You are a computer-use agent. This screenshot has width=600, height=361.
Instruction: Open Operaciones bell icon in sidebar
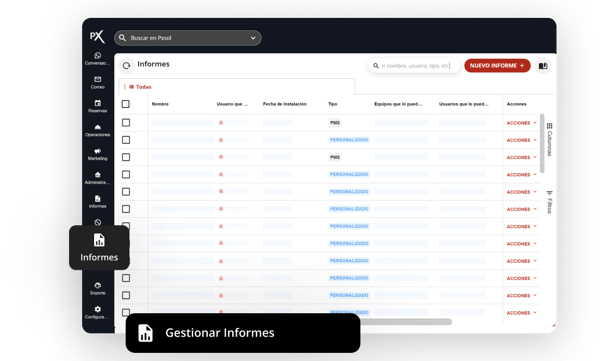(x=98, y=130)
